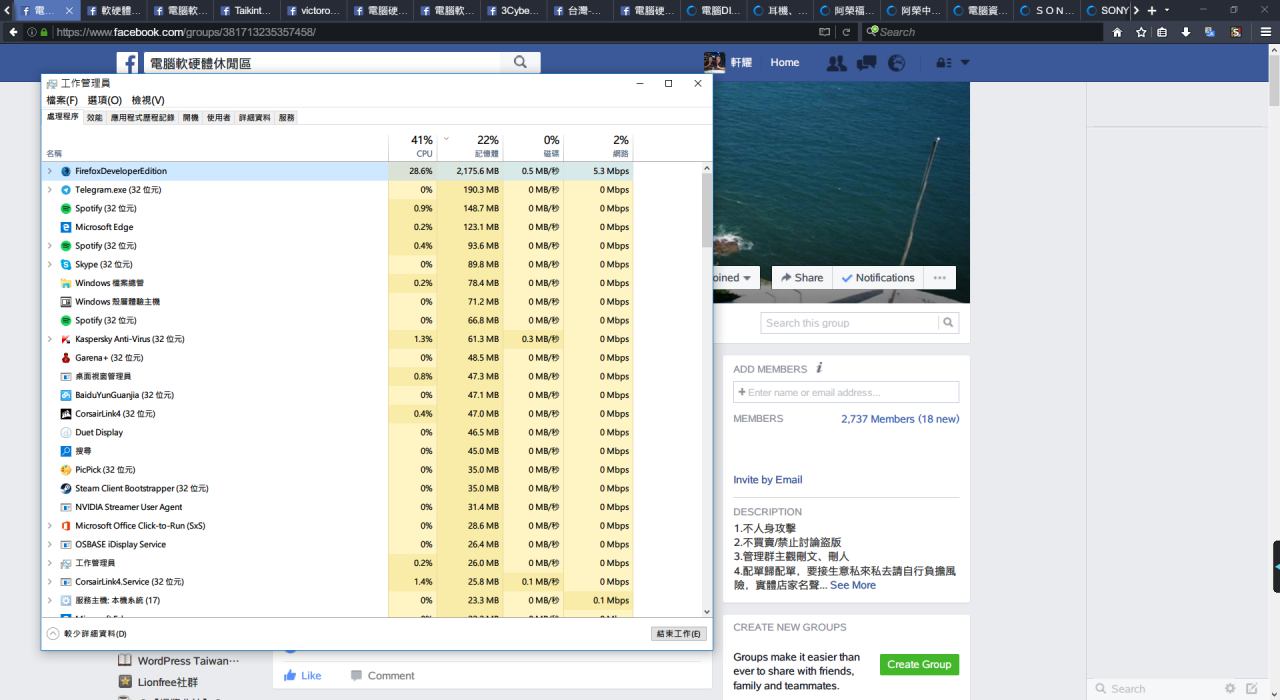Open Facebook messages icon

coord(867,63)
